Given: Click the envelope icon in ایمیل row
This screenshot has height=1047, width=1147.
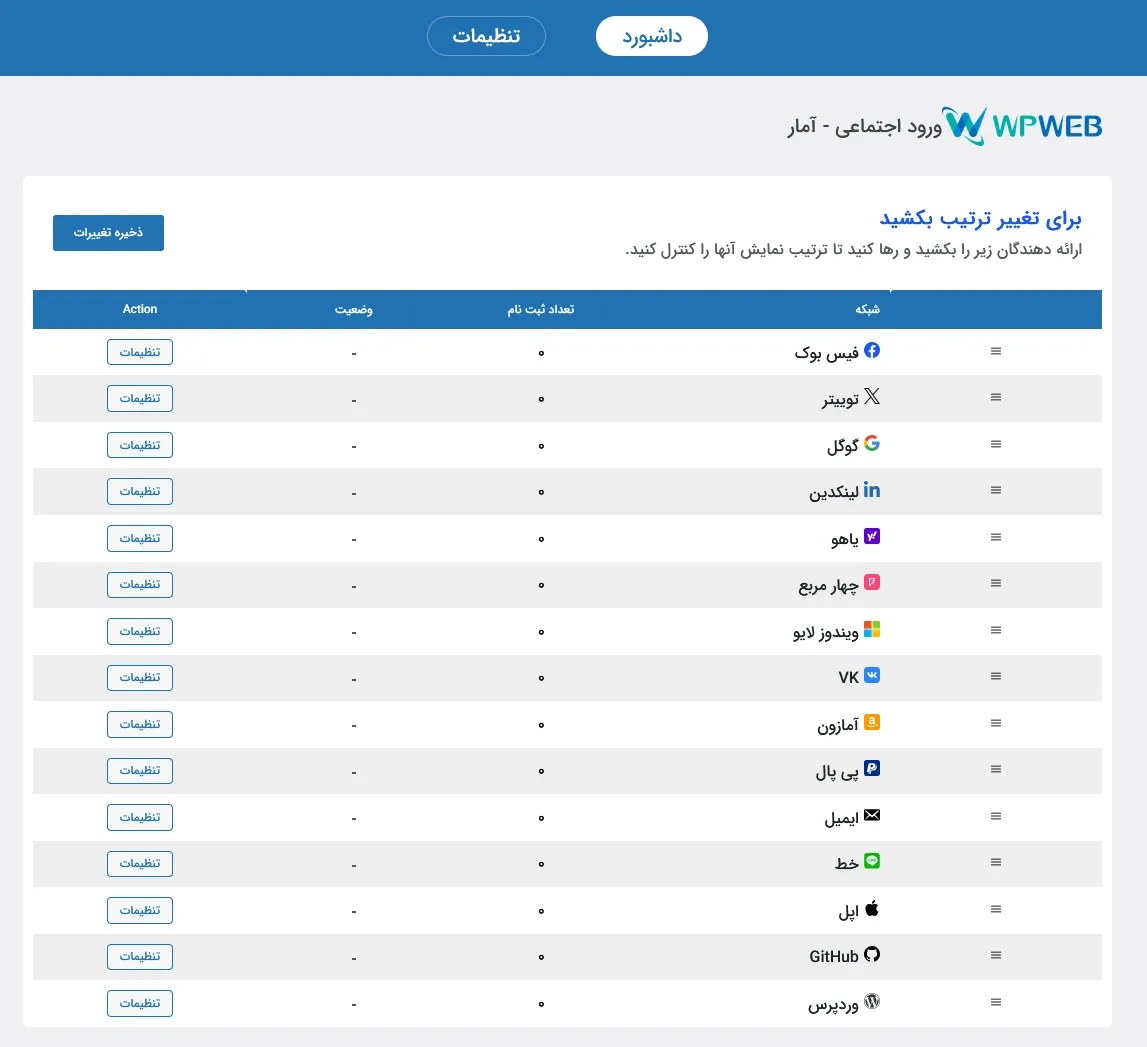Looking at the screenshot, I should 871,815.
